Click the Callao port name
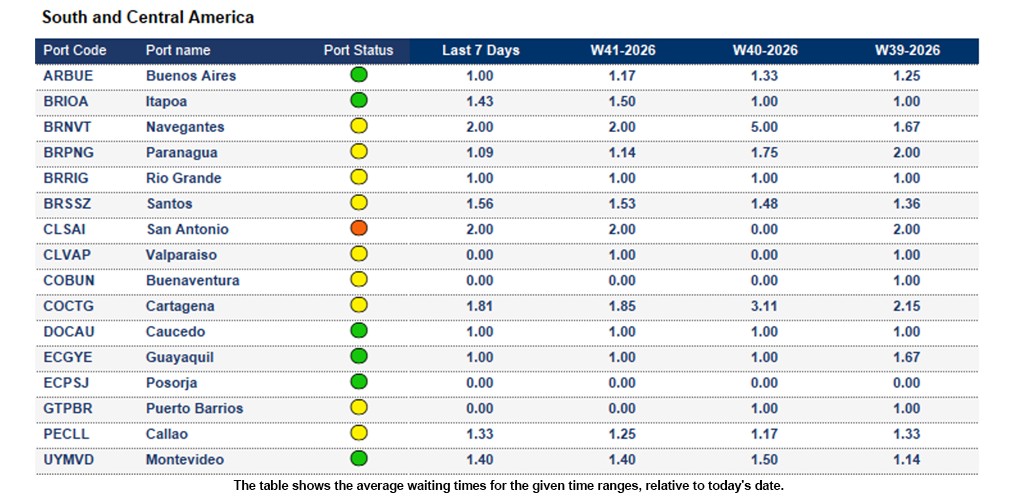 click(x=167, y=435)
